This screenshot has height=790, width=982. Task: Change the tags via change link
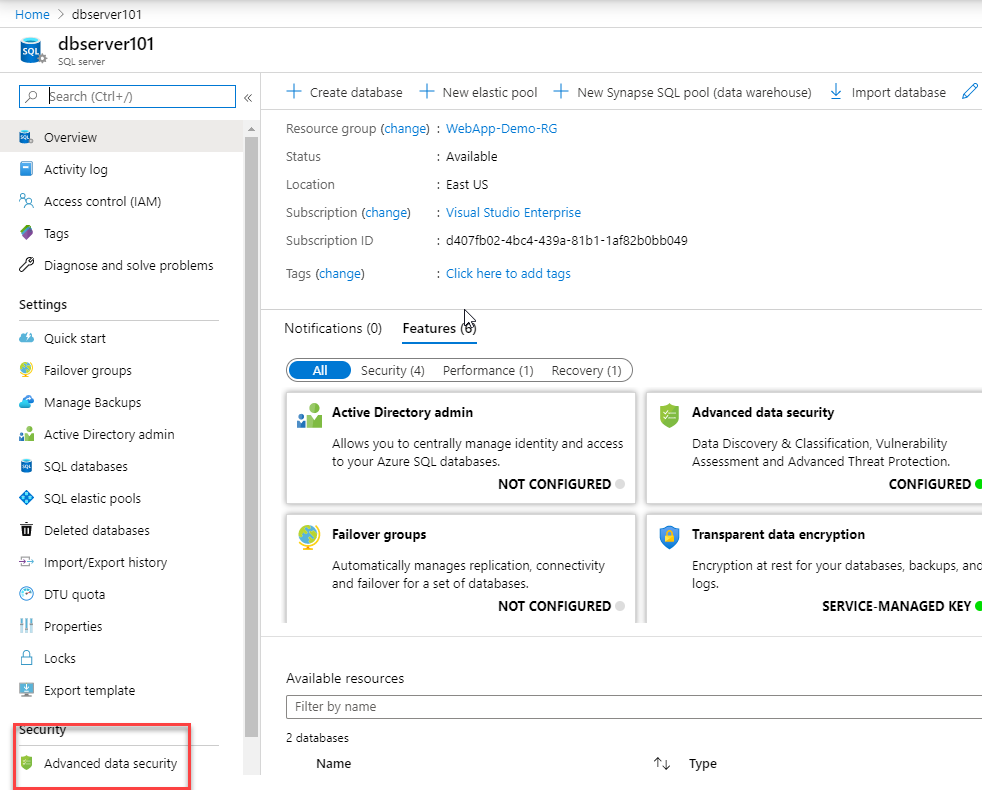pos(340,273)
